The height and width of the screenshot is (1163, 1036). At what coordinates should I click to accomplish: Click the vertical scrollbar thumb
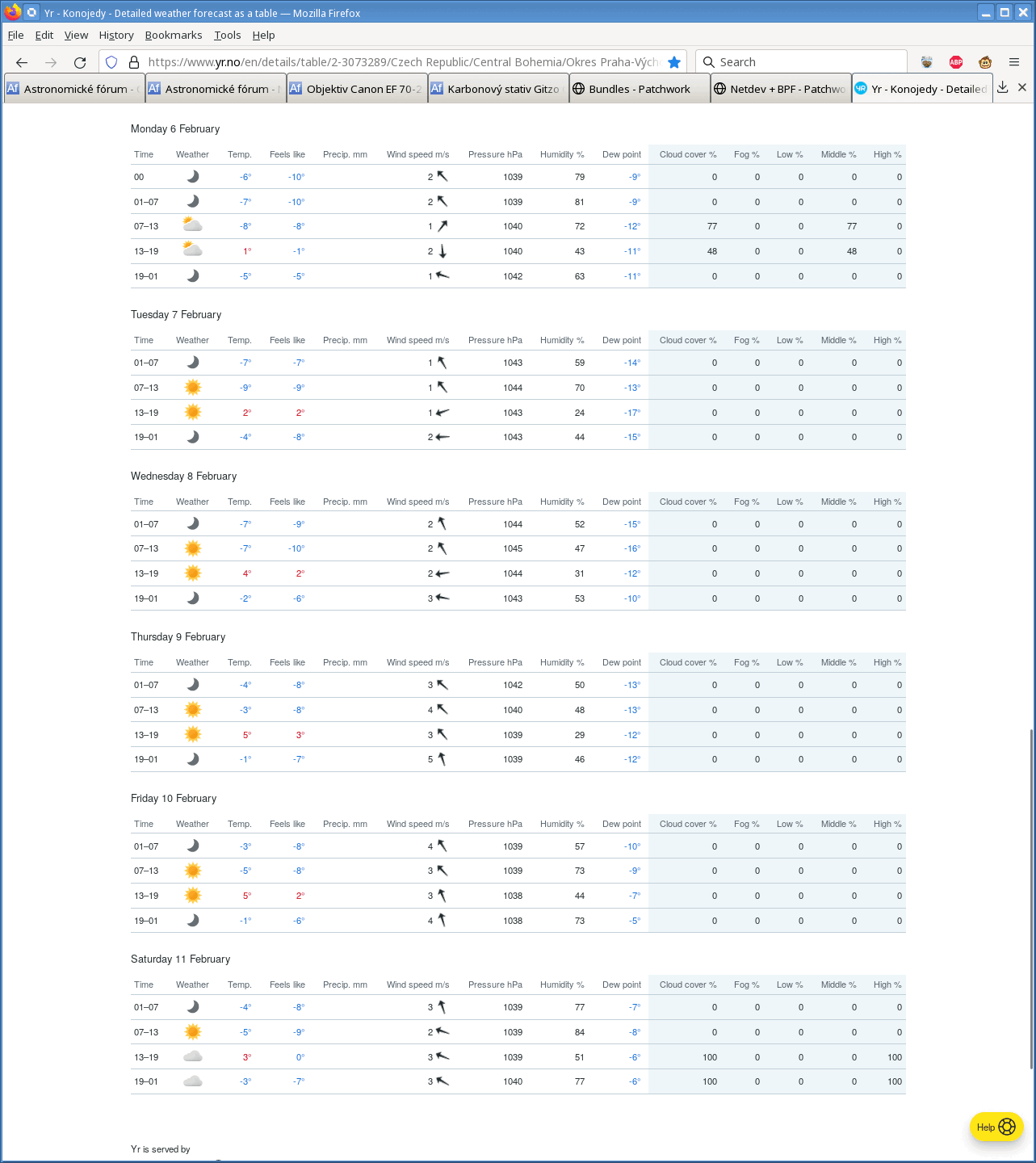pyautogui.click(x=1030, y=898)
